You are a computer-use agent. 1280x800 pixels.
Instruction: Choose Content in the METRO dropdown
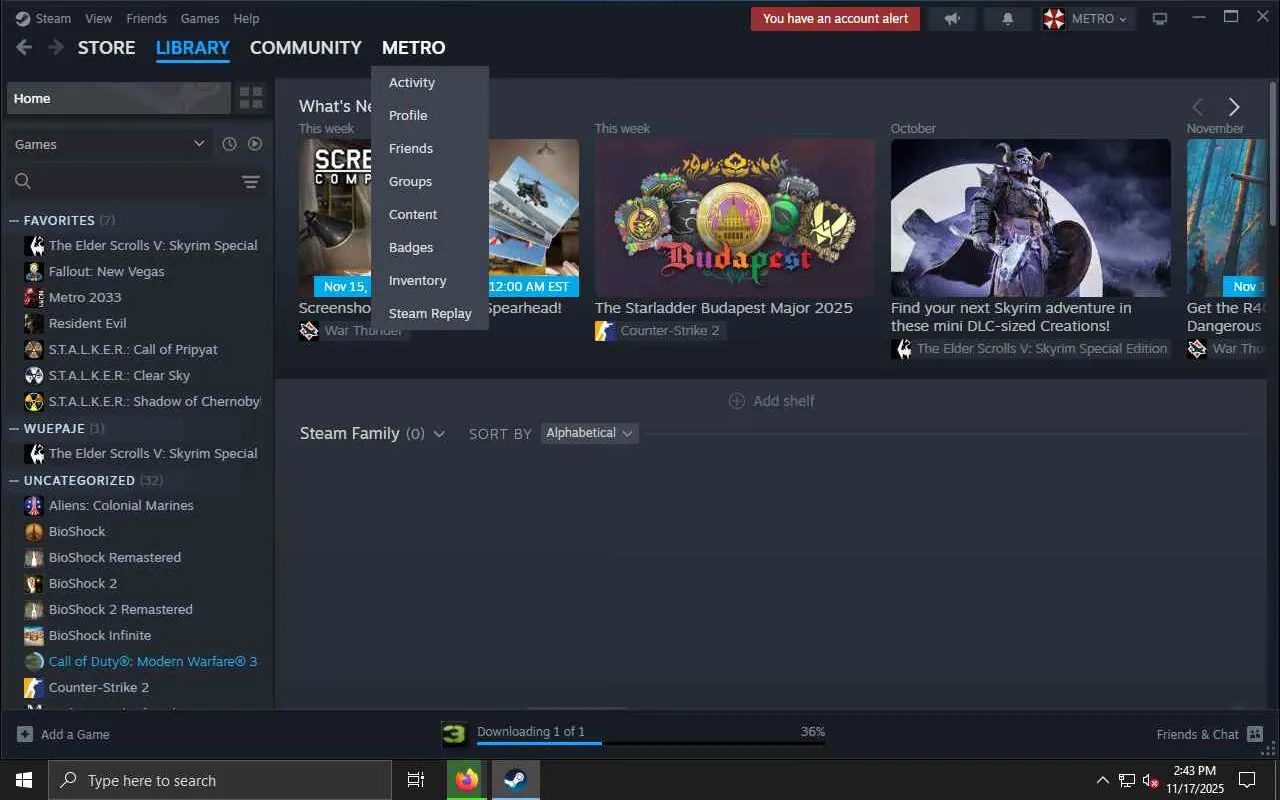(x=430, y=214)
